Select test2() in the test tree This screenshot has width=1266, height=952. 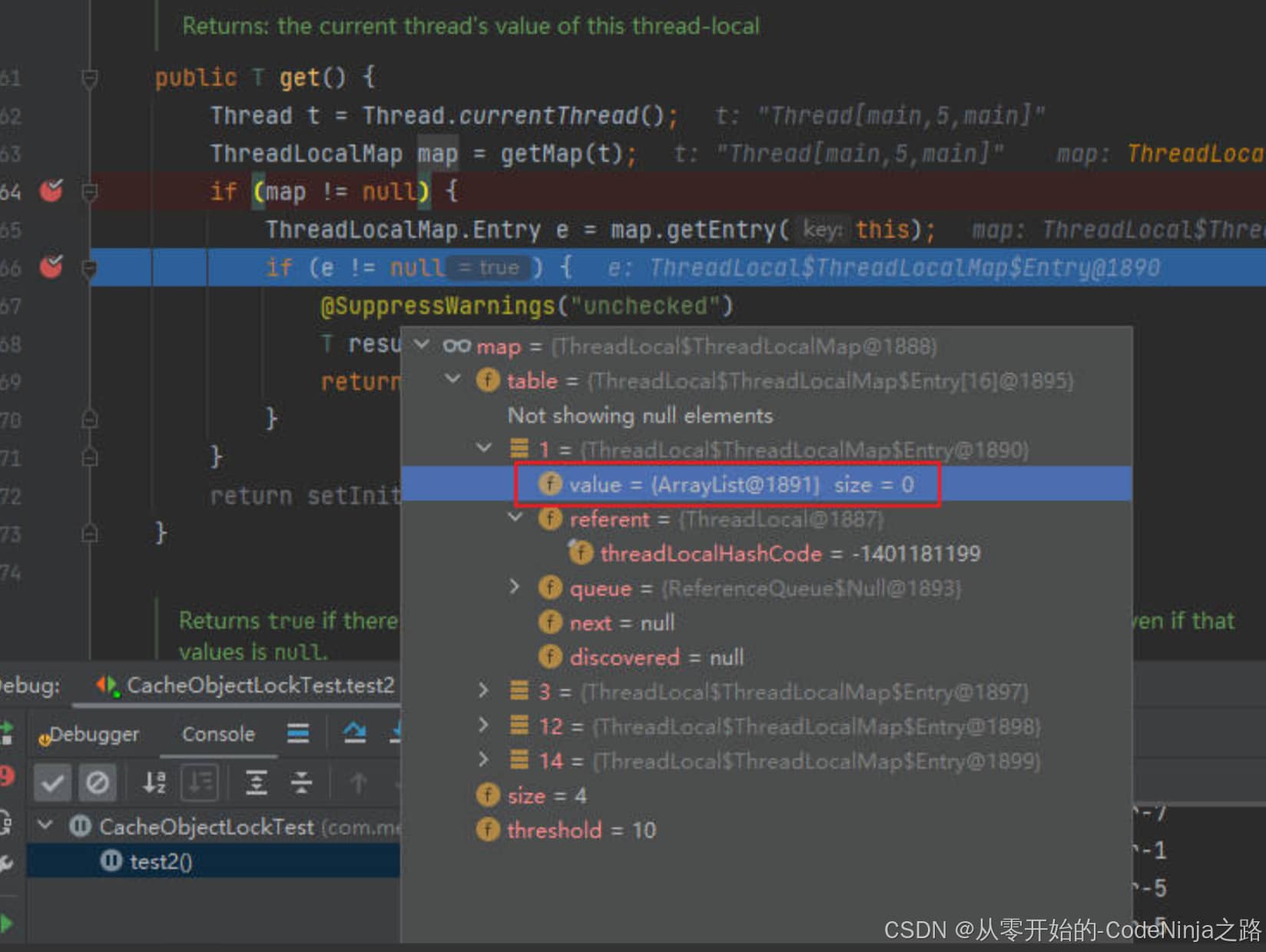(x=160, y=861)
